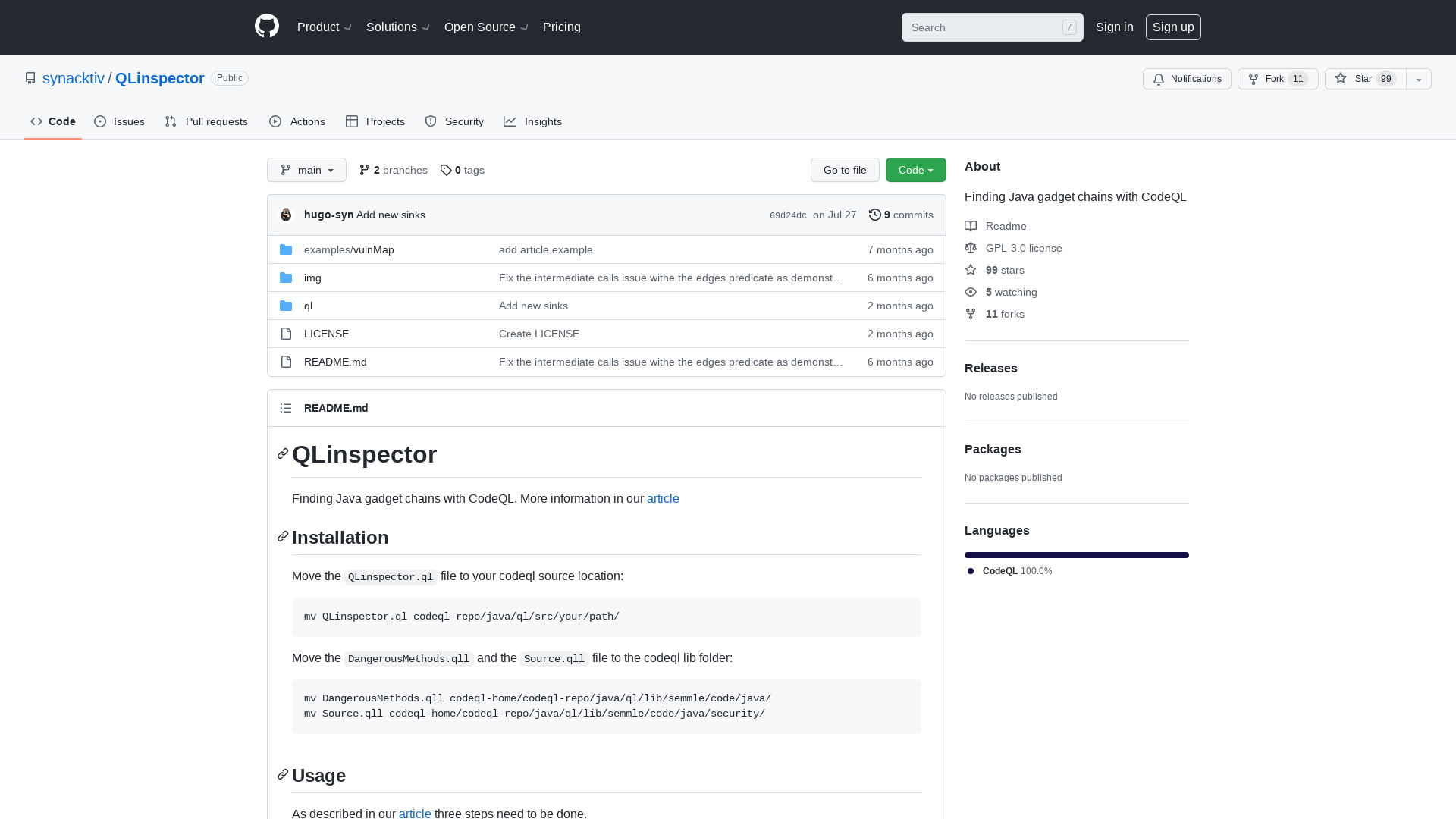Switch to the Code tab
The width and height of the screenshot is (1456, 819).
click(x=53, y=121)
